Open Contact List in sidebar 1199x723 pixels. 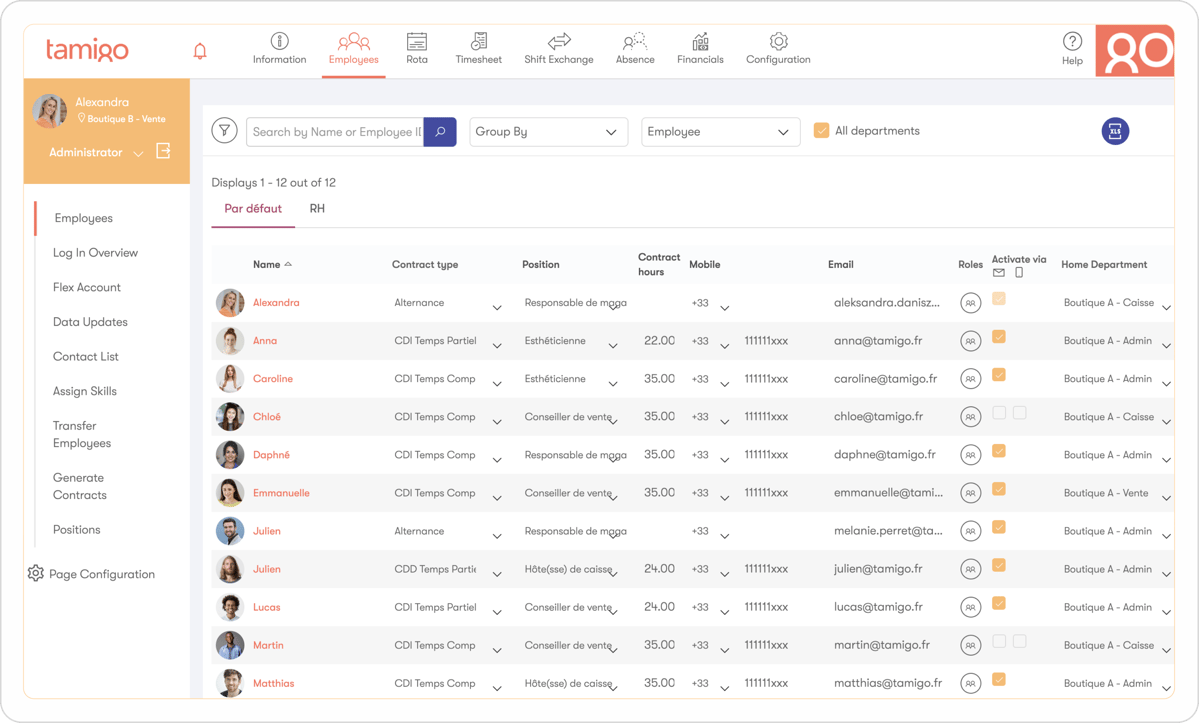[x=86, y=356]
